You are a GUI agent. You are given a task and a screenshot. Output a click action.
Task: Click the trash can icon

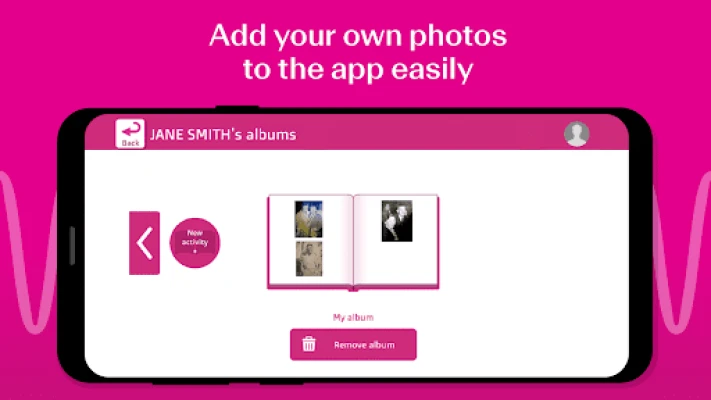click(x=309, y=344)
